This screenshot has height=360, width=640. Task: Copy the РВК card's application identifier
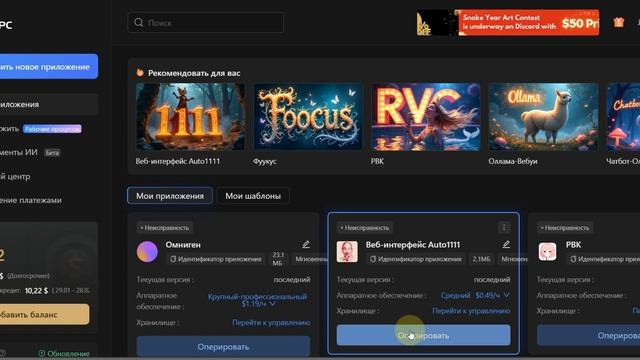603,259
